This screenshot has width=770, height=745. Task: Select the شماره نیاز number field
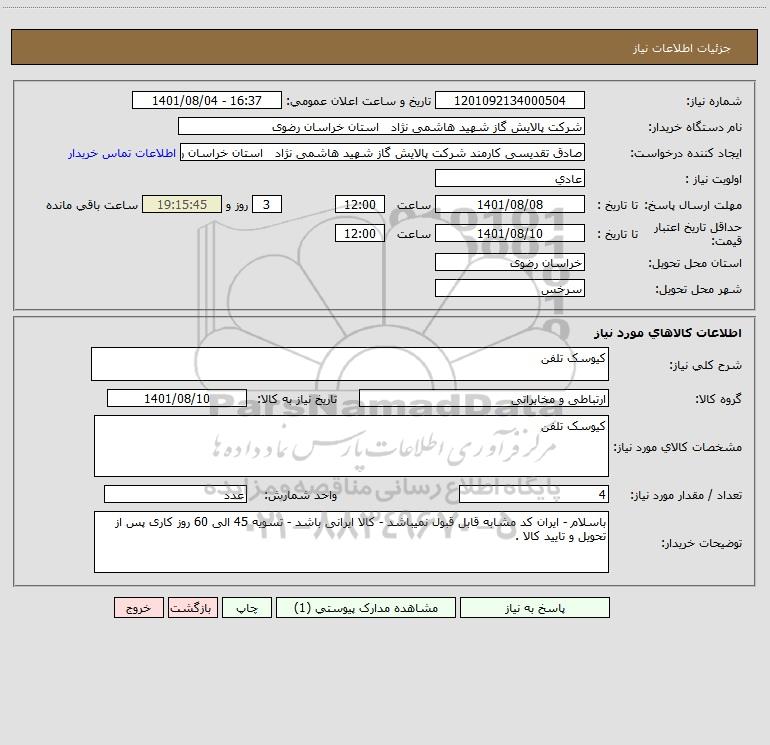510,100
